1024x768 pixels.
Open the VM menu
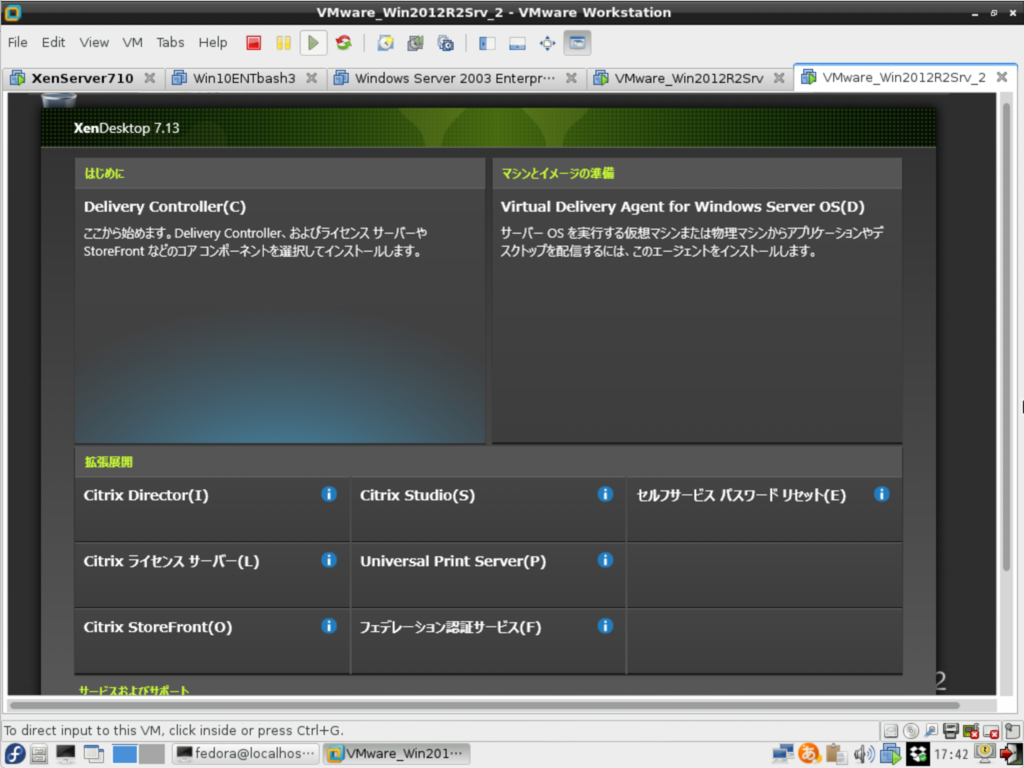(132, 42)
